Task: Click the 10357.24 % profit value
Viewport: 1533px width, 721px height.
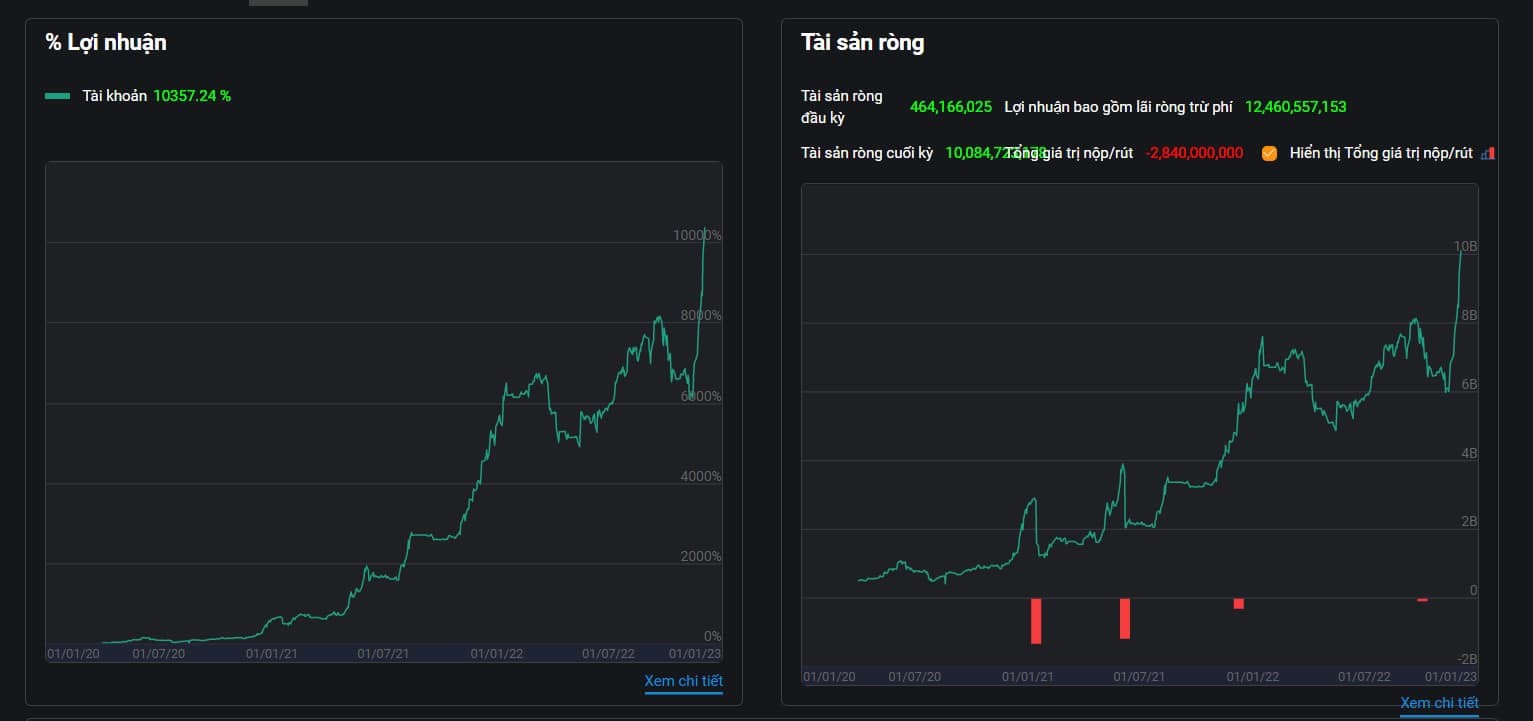Action: pyautogui.click(x=192, y=96)
